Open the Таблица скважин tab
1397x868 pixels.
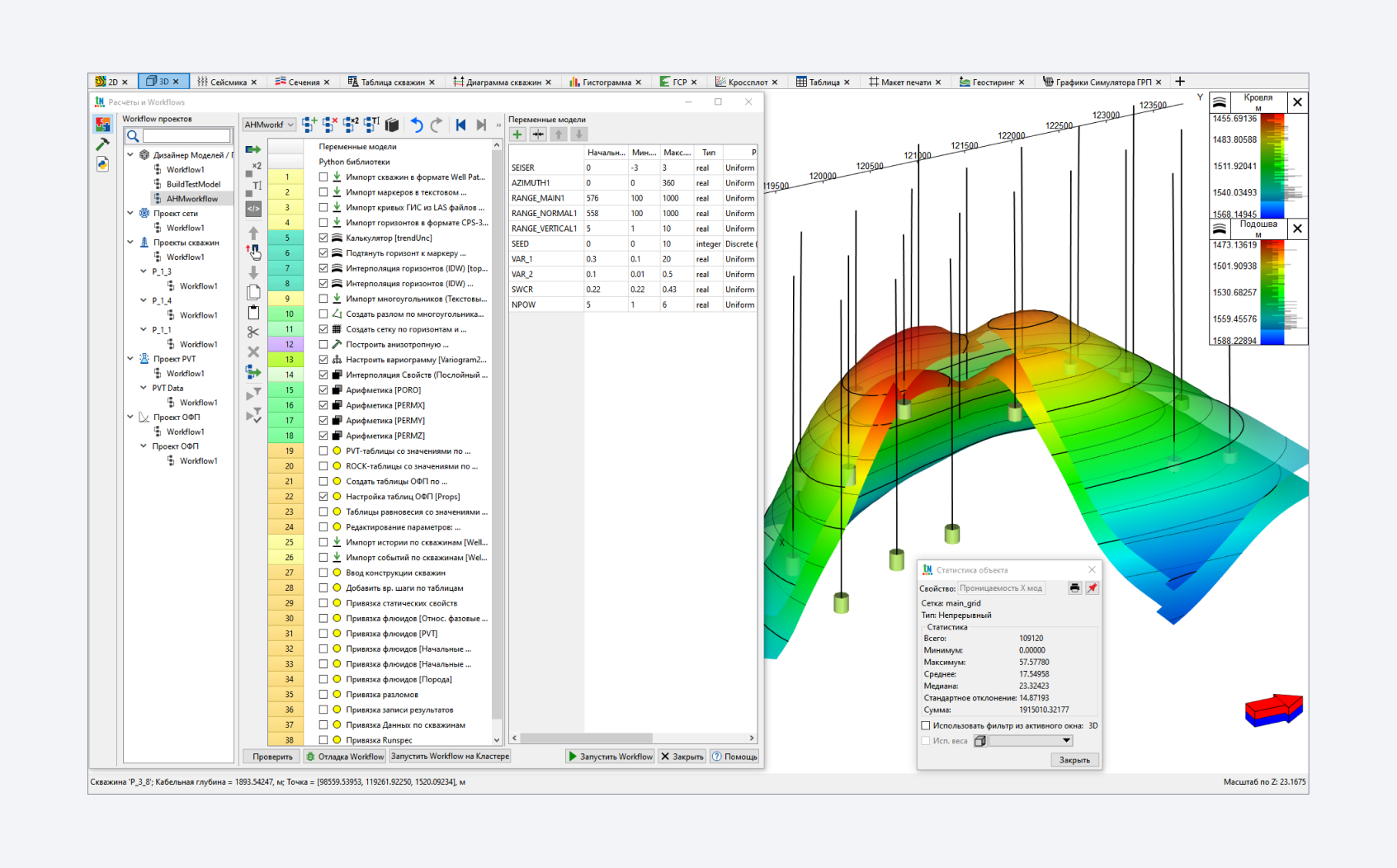point(390,82)
